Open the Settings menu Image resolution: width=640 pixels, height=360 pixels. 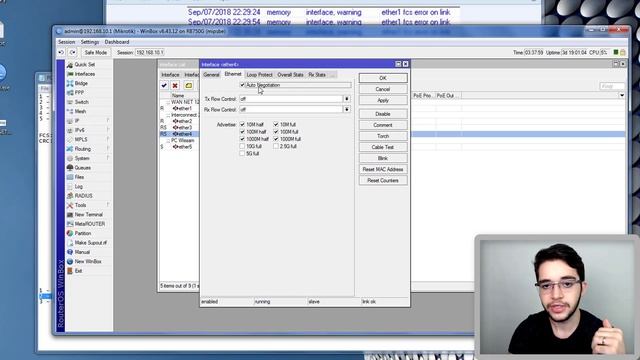[90, 42]
